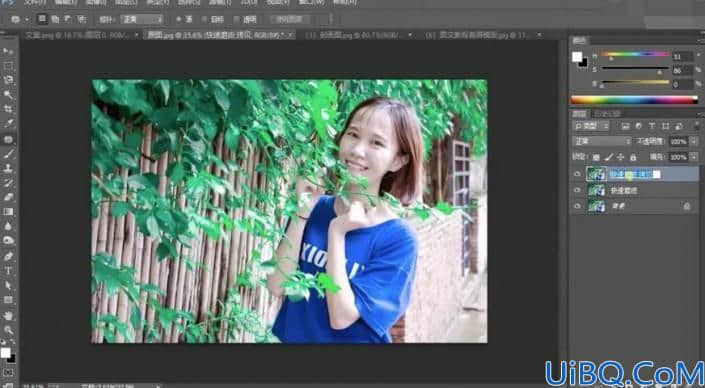Select the Patch tool in the toolbox
The height and width of the screenshot is (388, 705).
tap(8, 139)
